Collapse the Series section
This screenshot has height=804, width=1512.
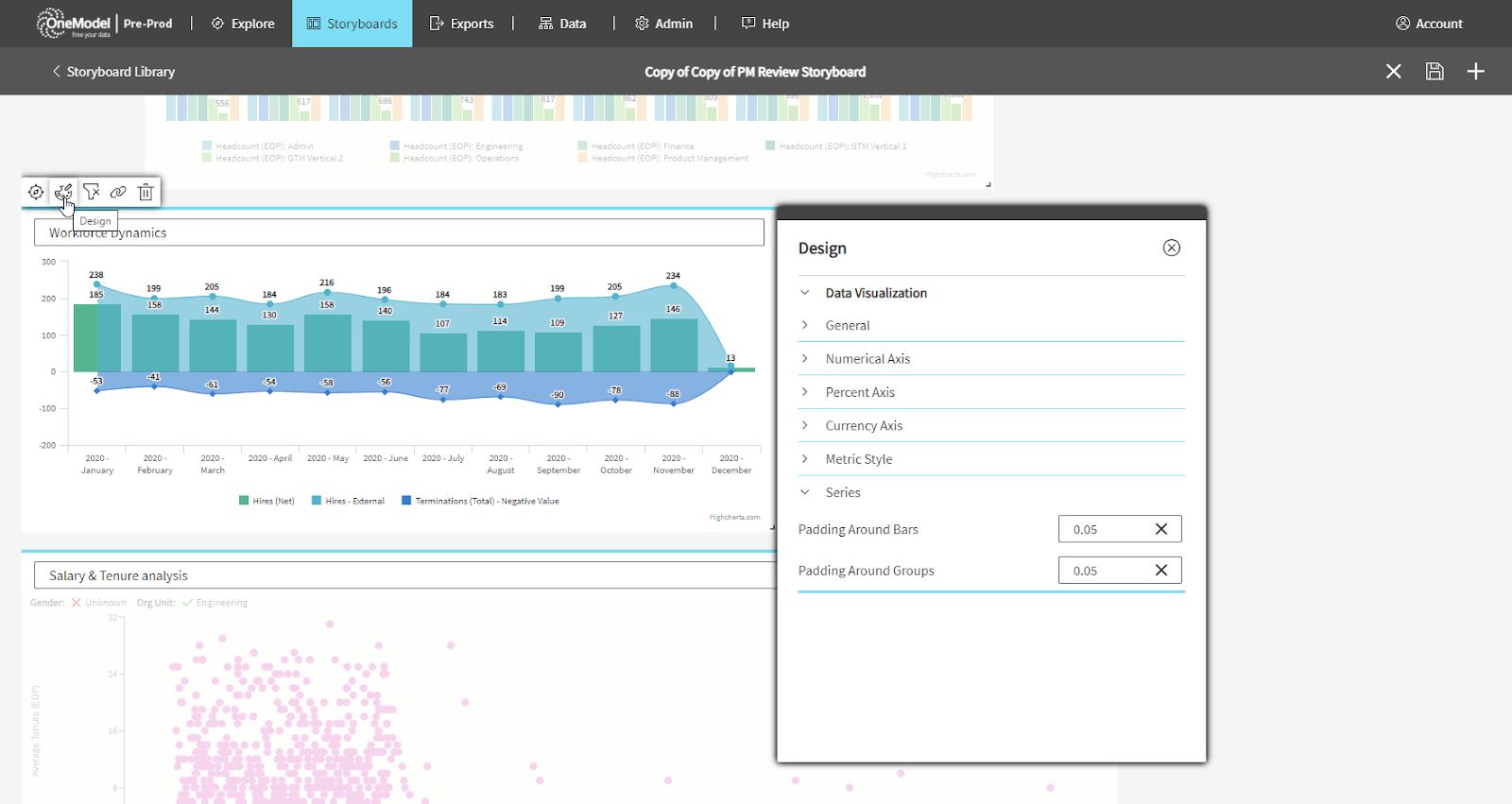click(x=842, y=492)
